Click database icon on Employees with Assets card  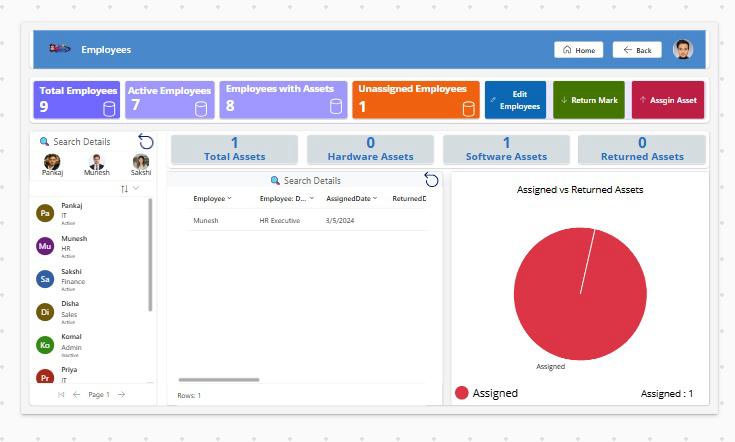coord(336,107)
